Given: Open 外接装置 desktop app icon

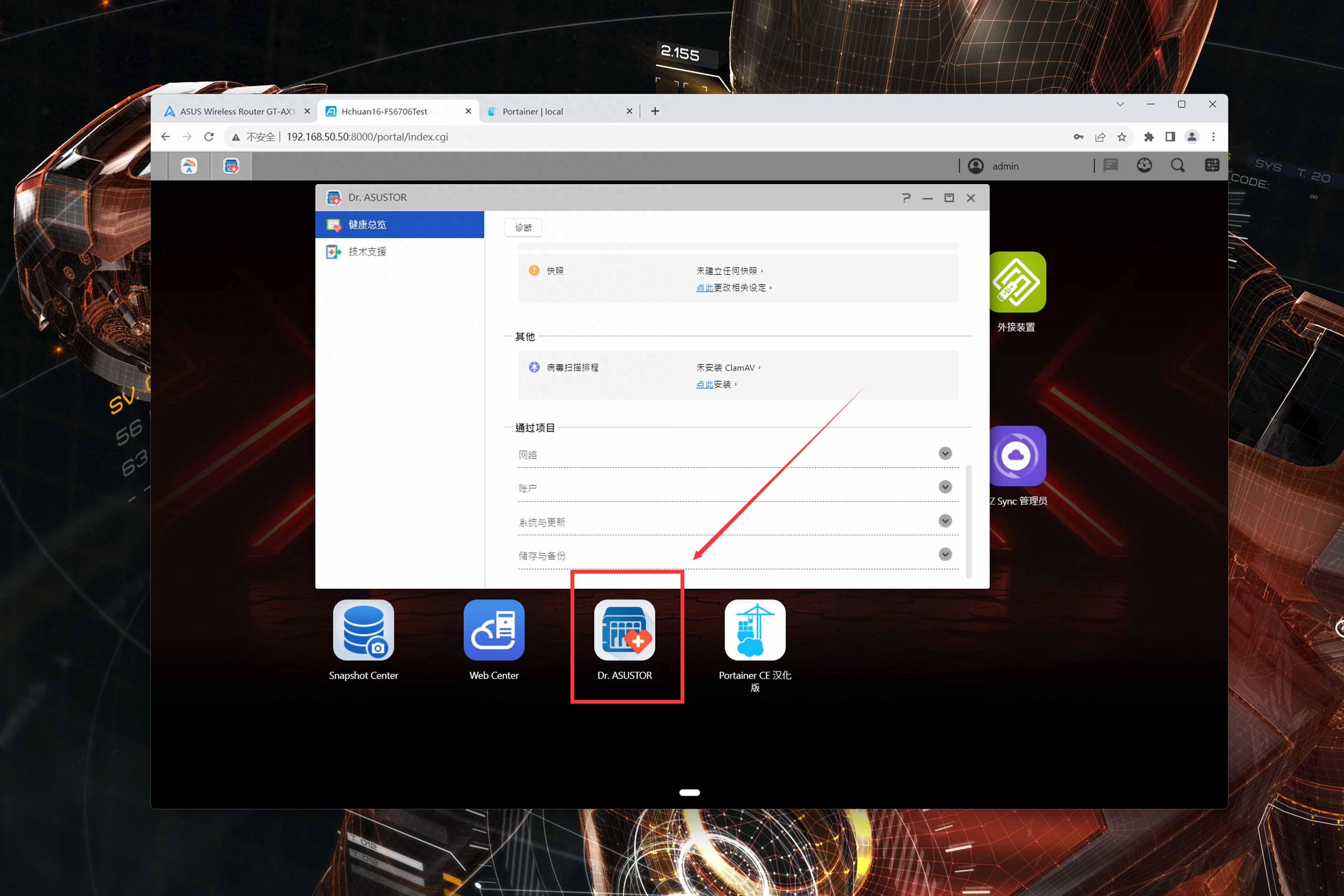Looking at the screenshot, I should point(1018,282).
